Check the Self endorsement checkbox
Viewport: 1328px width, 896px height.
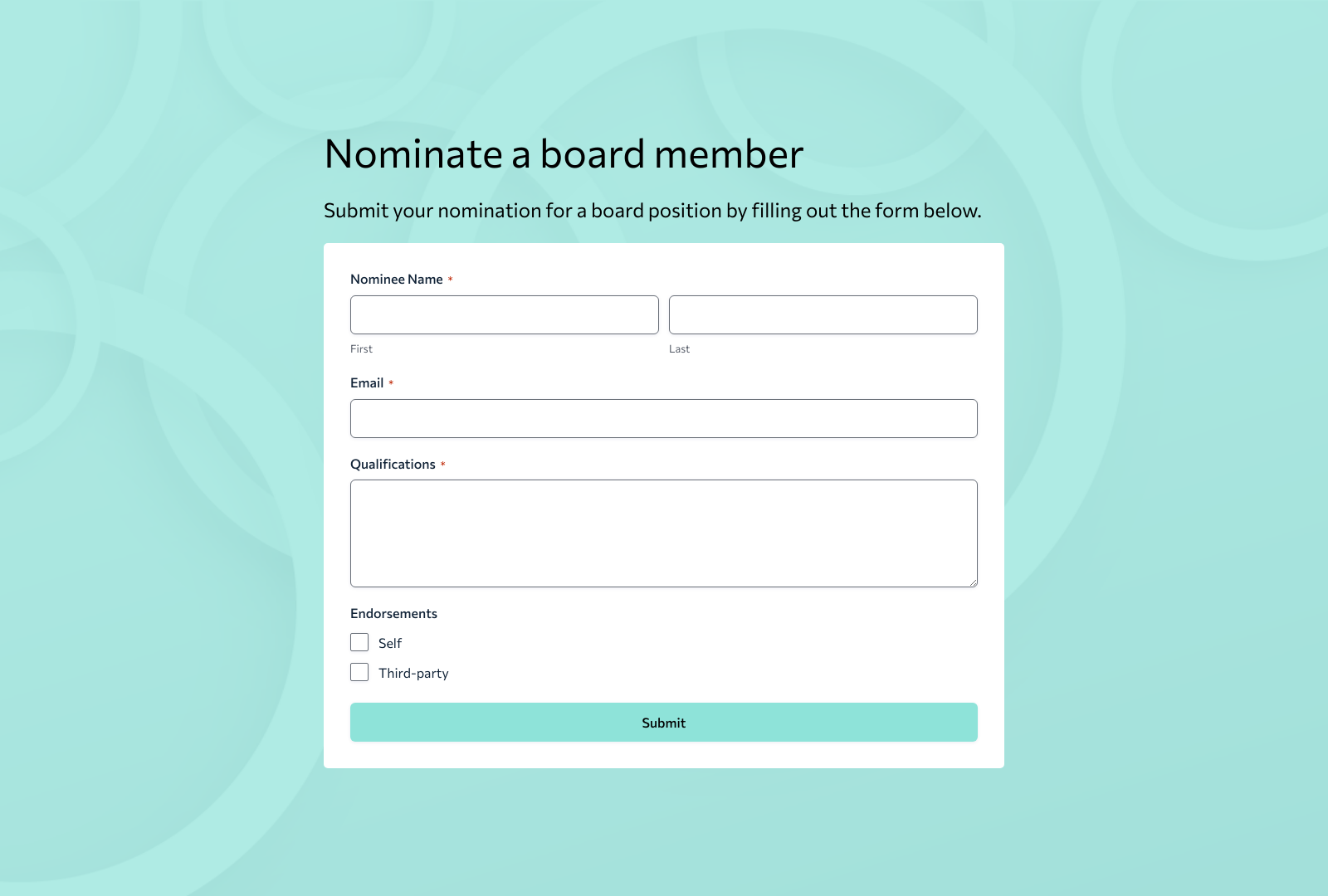359,643
